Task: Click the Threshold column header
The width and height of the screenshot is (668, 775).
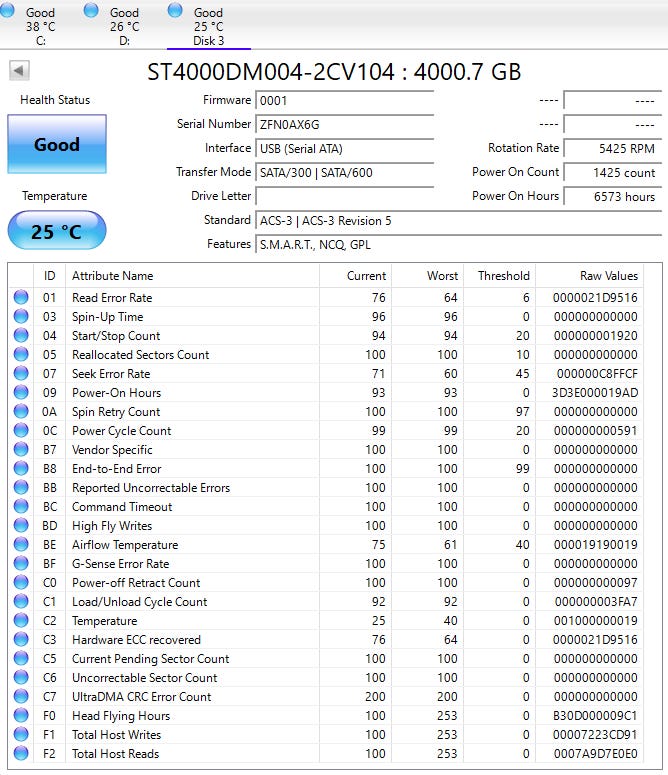Action: [500, 276]
